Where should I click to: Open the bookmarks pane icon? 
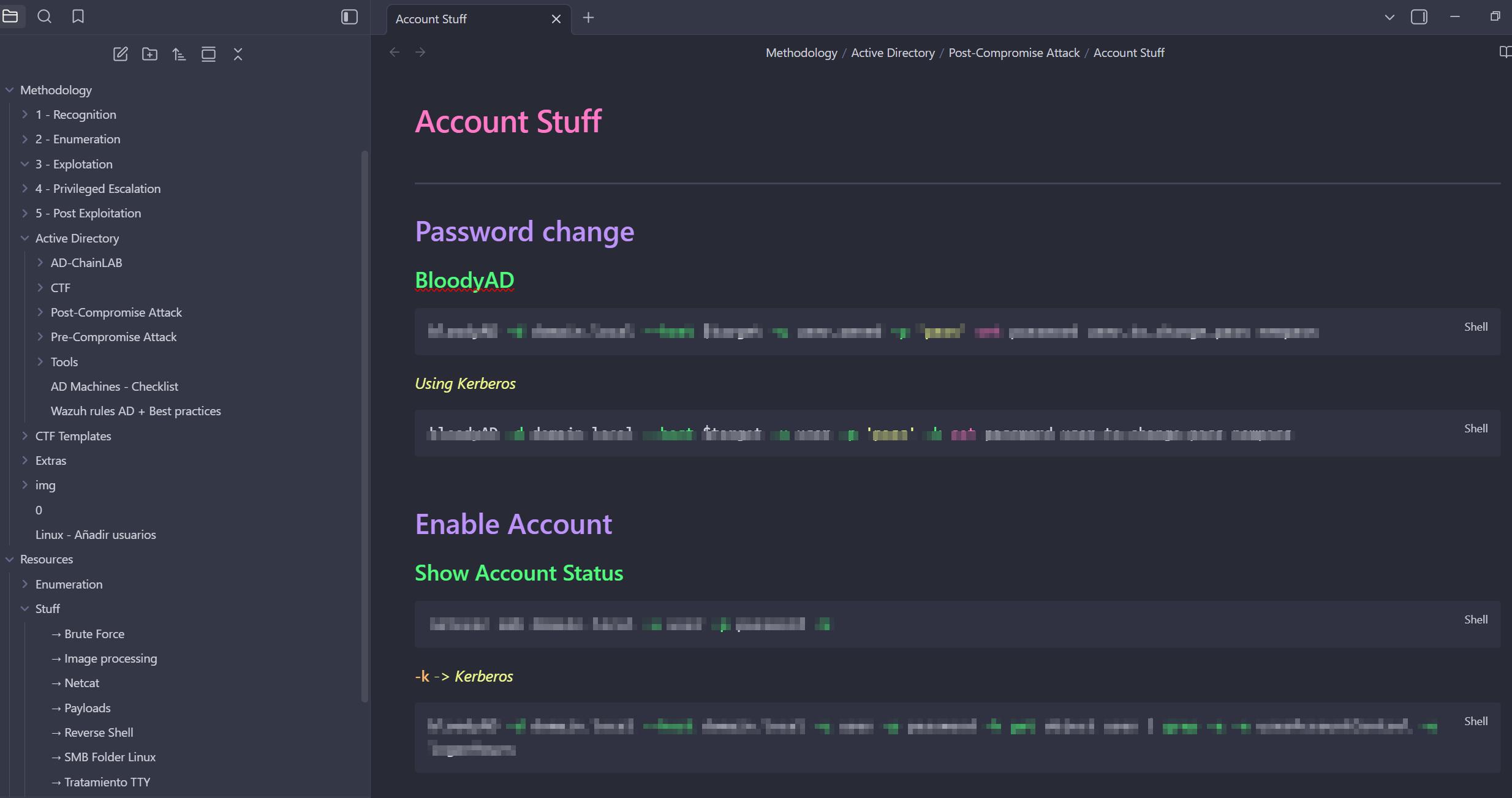(78, 17)
